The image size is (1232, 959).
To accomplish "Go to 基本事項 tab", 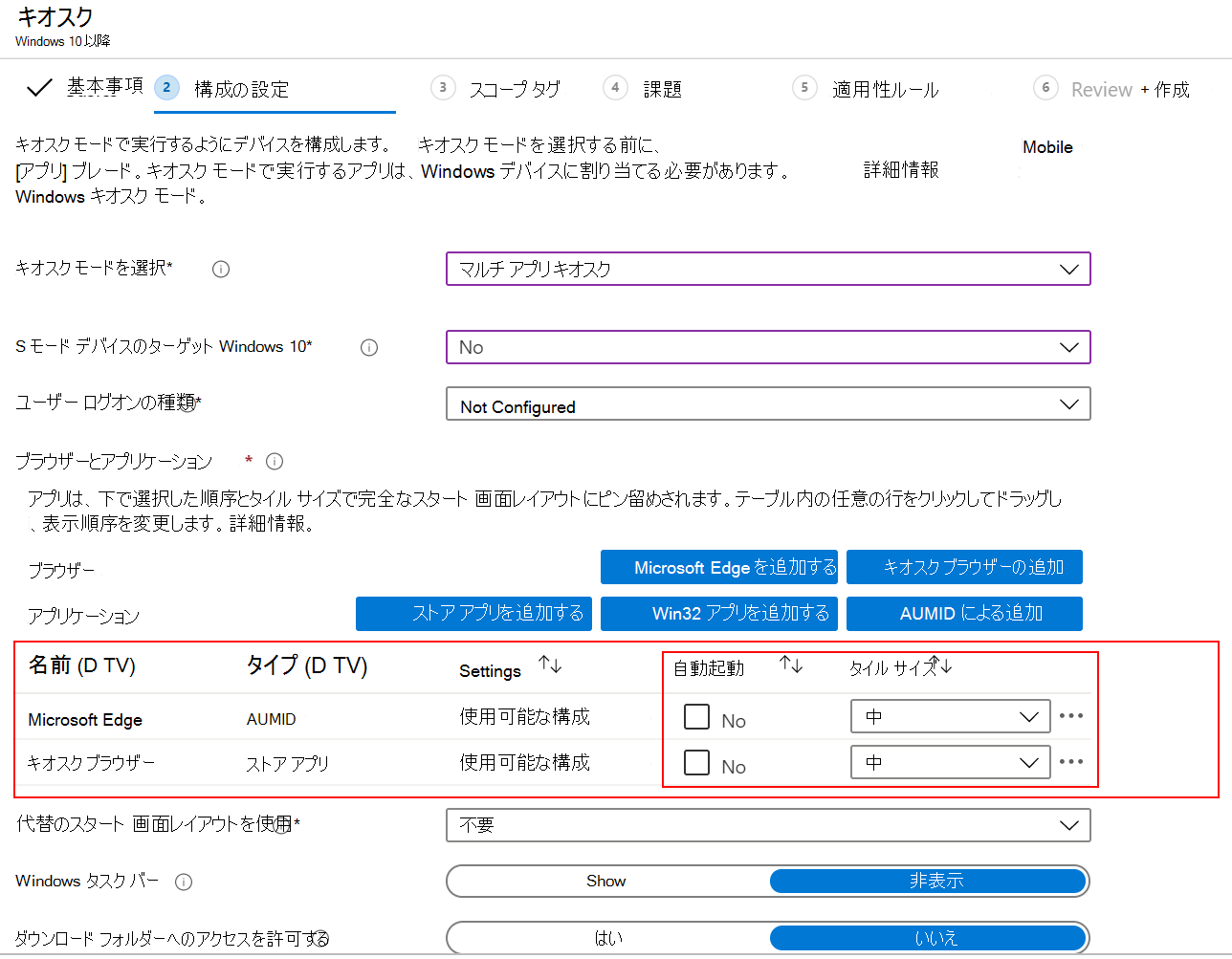I will pyautogui.click(x=105, y=87).
